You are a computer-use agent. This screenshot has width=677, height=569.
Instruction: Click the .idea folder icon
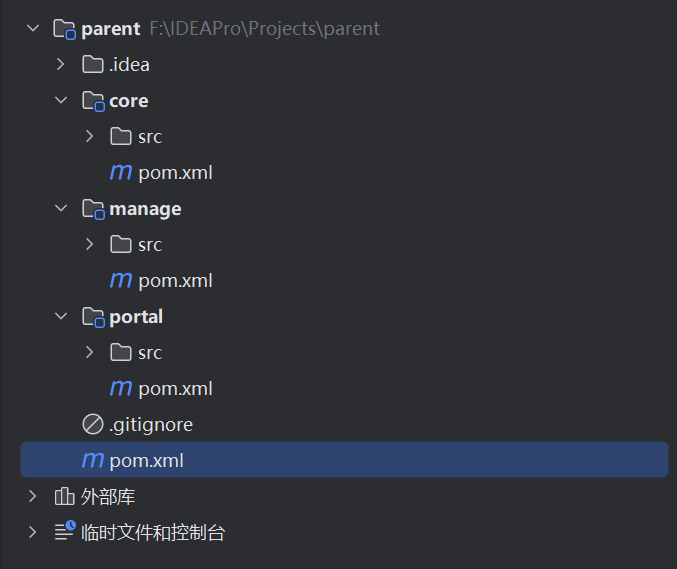pos(93,65)
